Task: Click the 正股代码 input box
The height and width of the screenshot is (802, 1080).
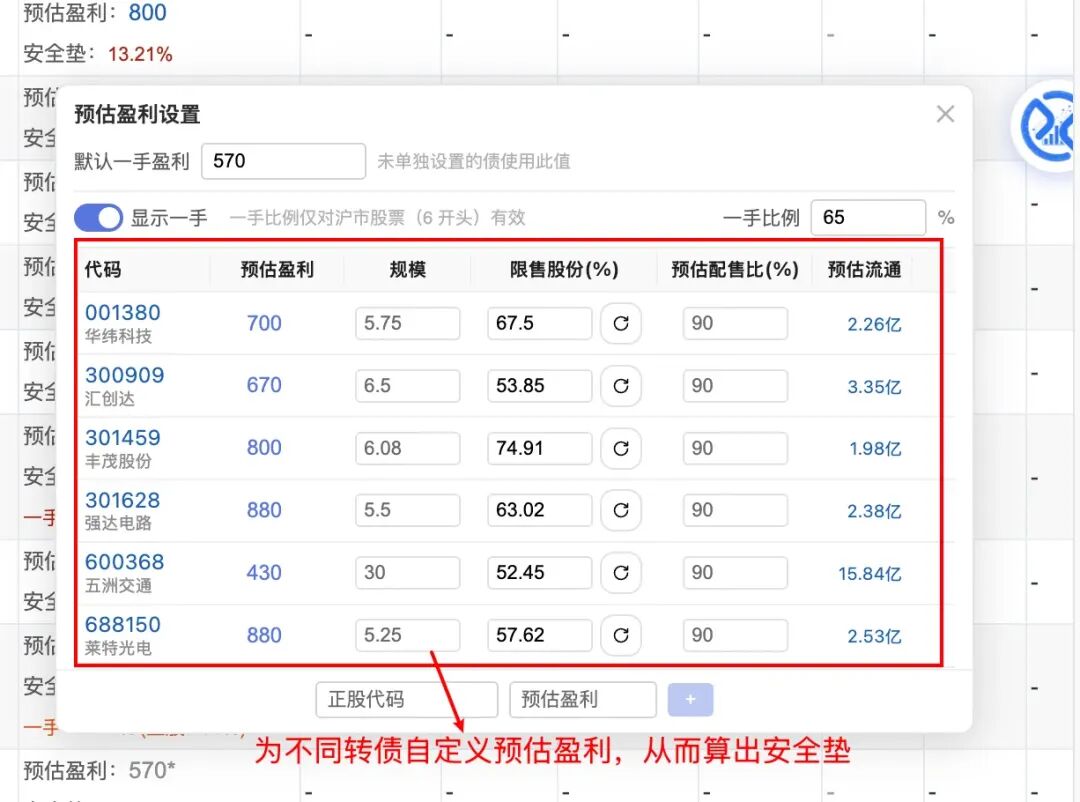Action: coord(406,699)
